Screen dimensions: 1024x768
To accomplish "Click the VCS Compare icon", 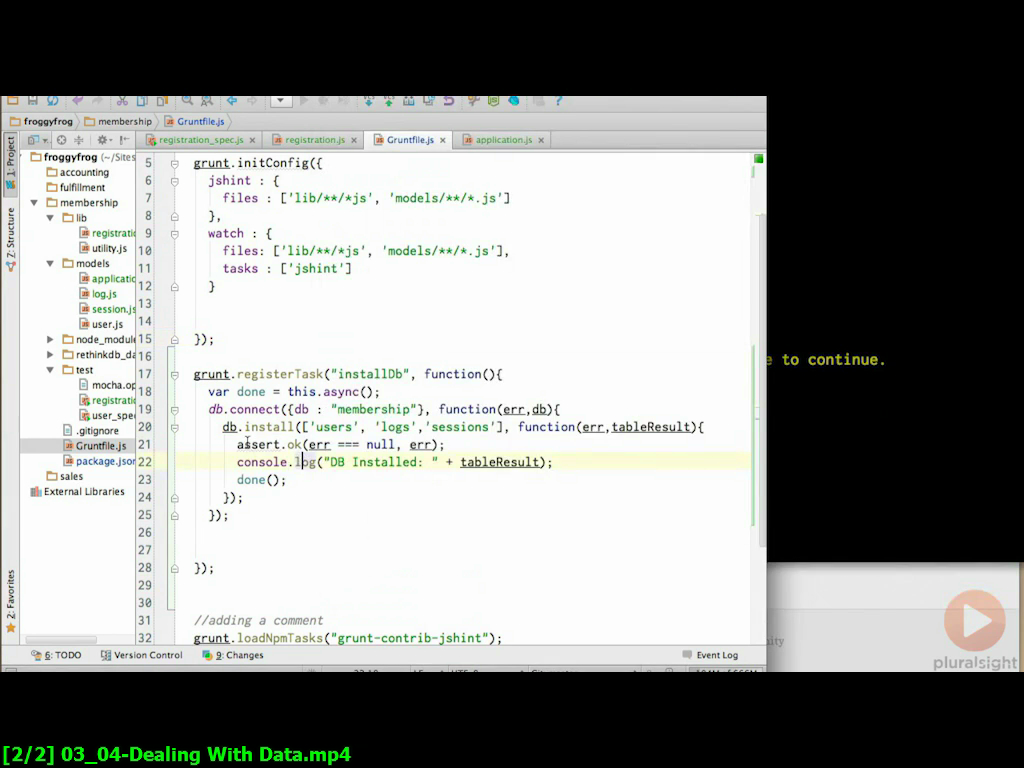I will pyautogui.click(x=409, y=101).
